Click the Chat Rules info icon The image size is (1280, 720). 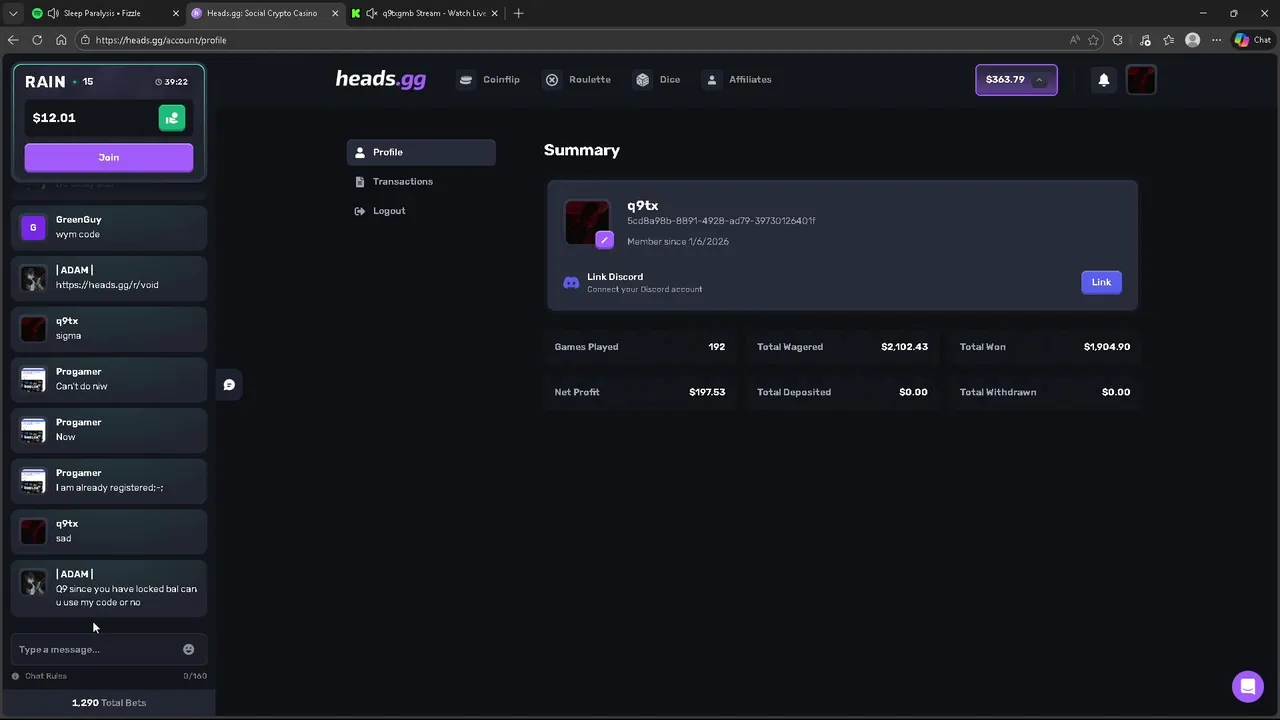(15, 676)
